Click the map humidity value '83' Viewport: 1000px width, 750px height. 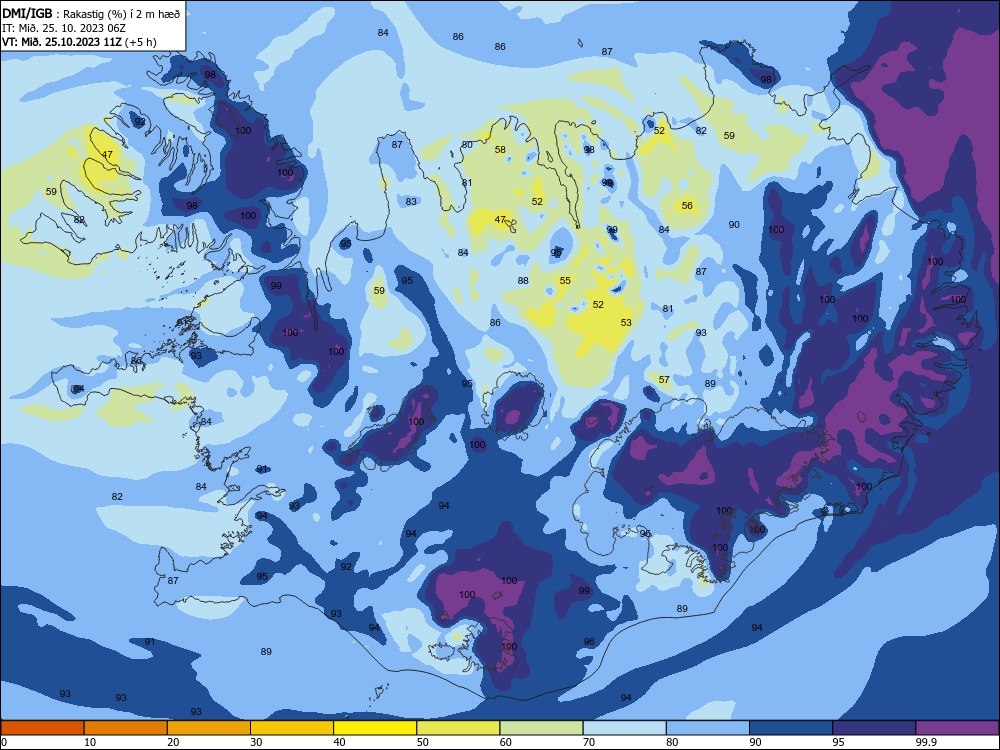tap(411, 202)
